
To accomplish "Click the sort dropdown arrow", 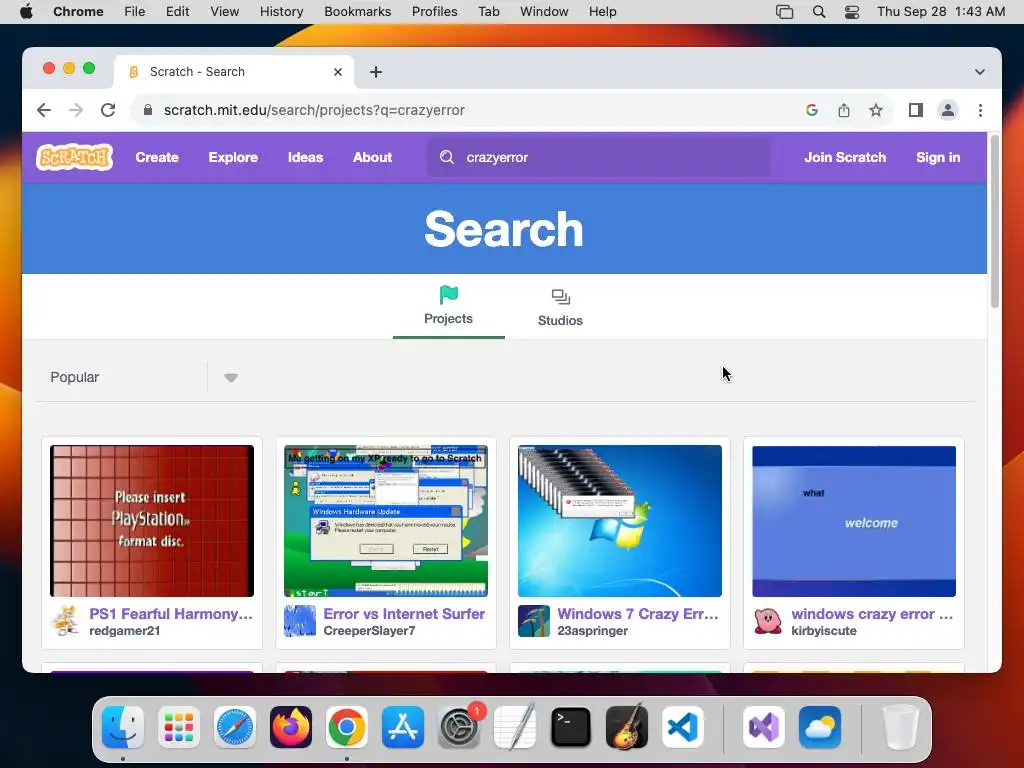I will tap(231, 377).
